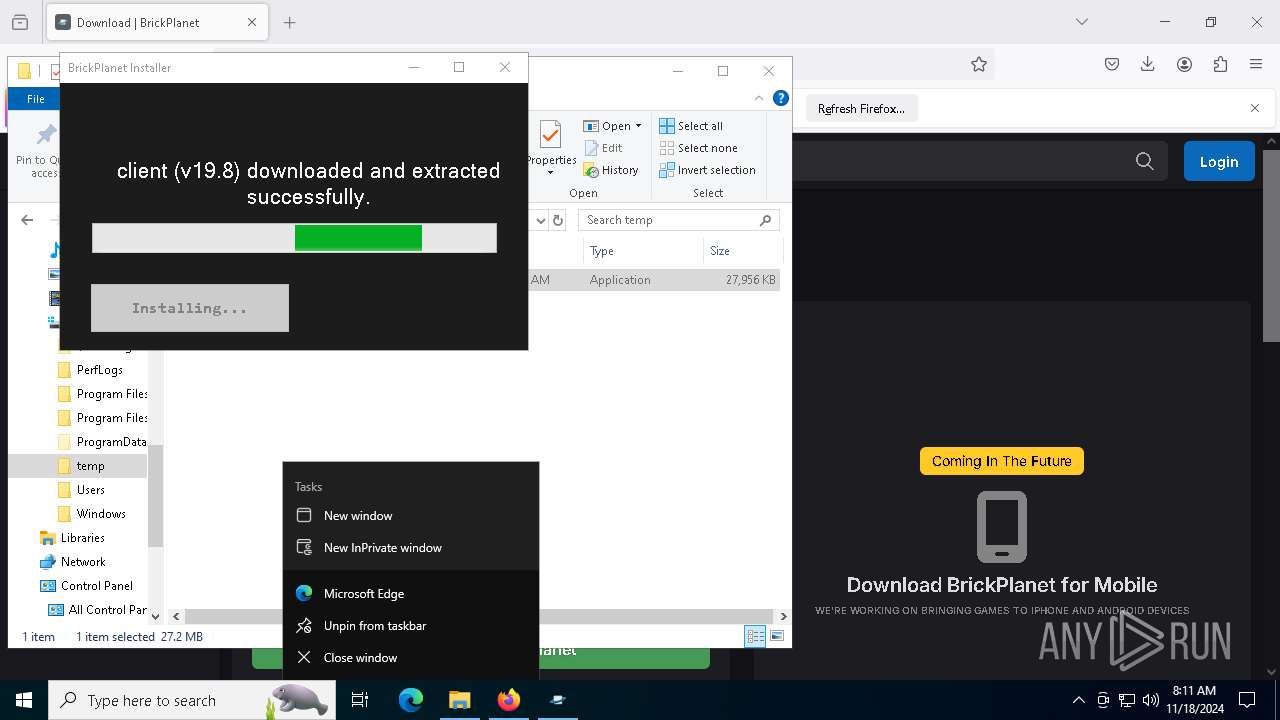Click Edit in Explorer ribbon
The width and height of the screenshot is (1280, 720).
point(603,148)
